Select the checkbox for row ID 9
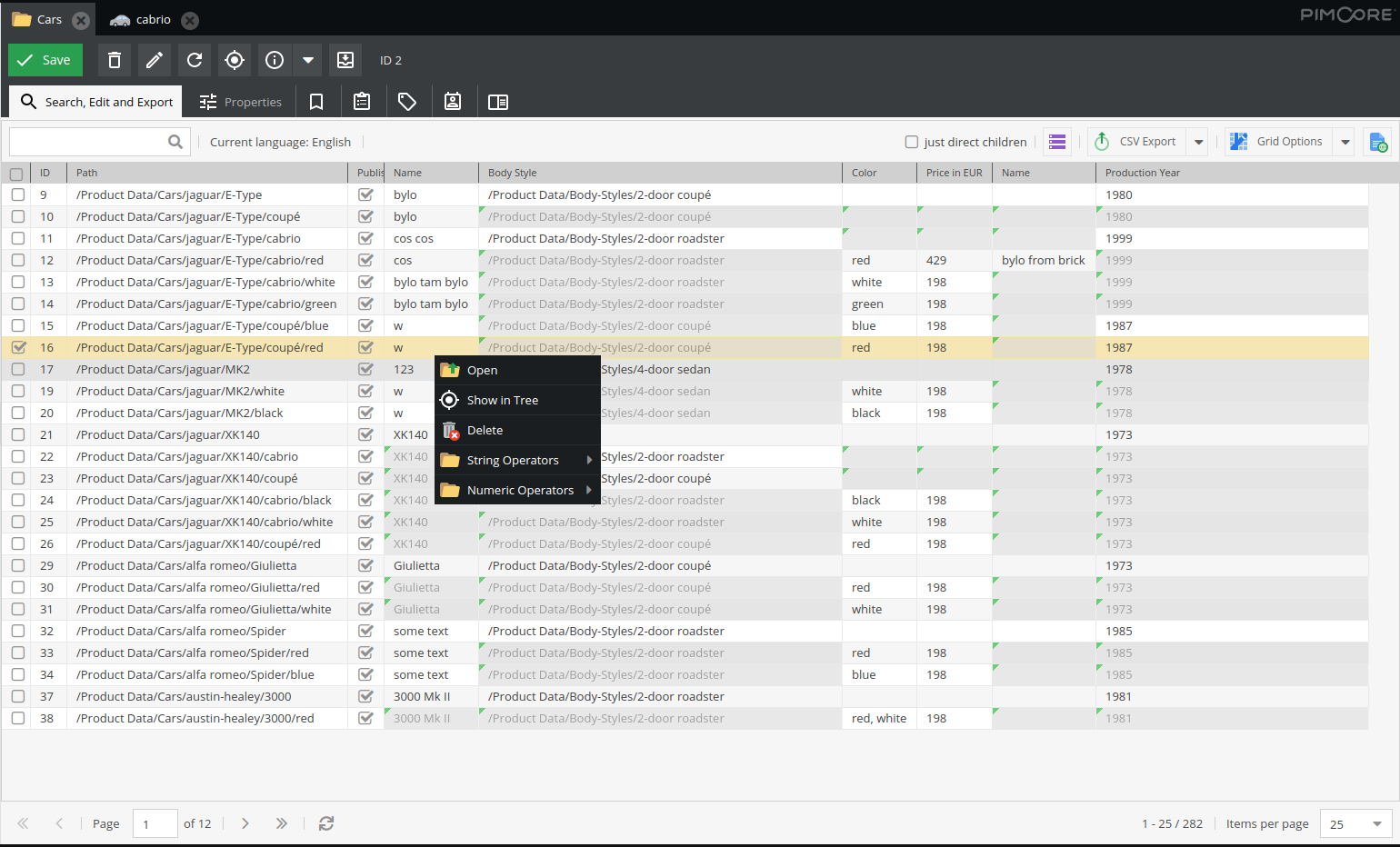The width and height of the screenshot is (1400, 847). click(x=18, y=194)
